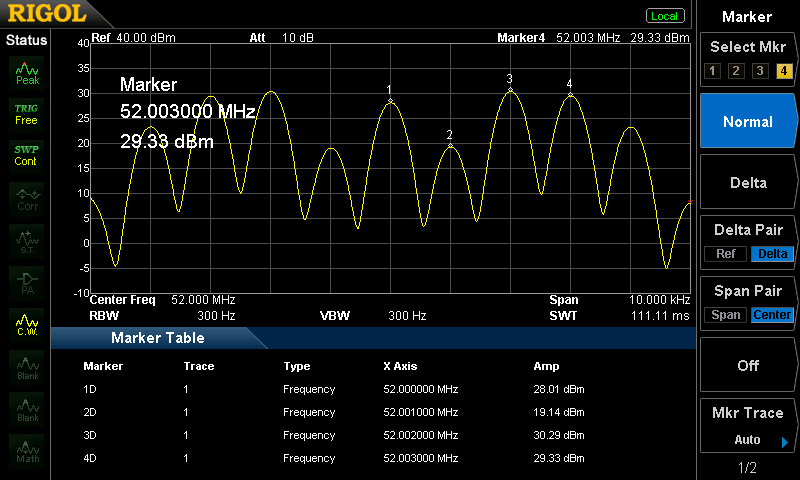This screenshot has width=800, height=480.
Task: Click marker 3 on the trace peak
Action: (510, 90)
